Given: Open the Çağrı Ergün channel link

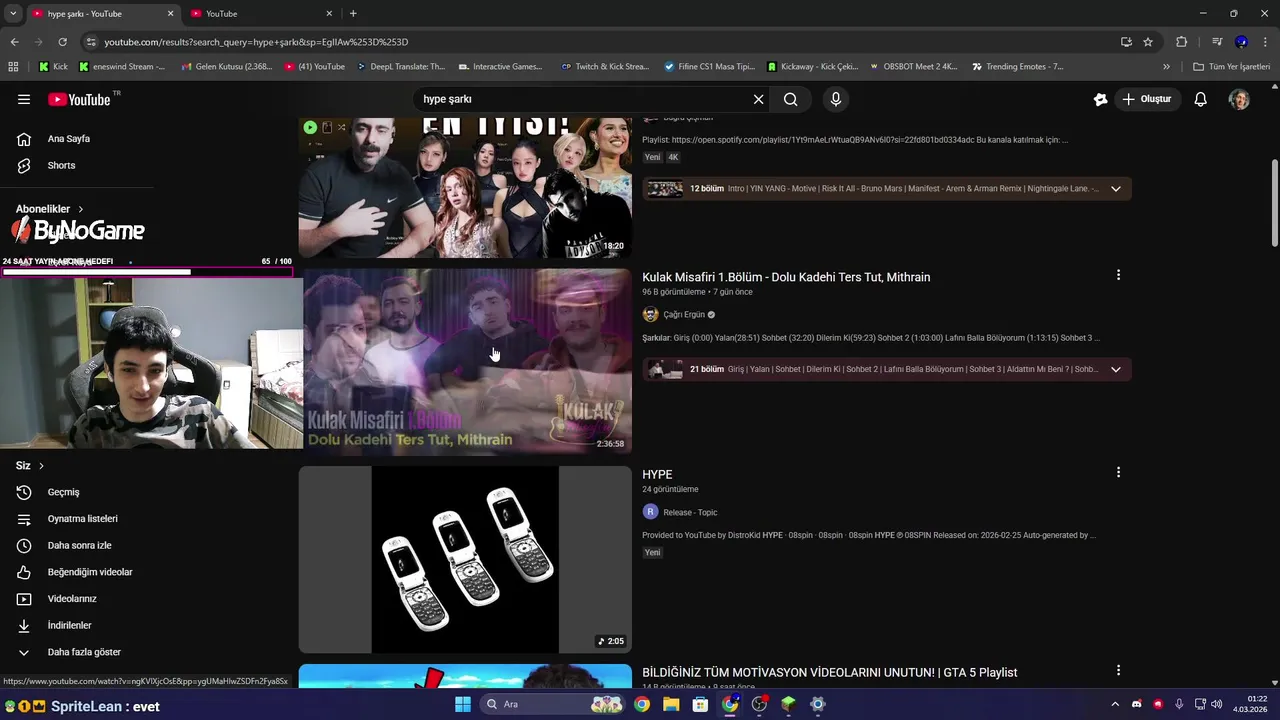Looking at the screenshot, I should tap(683, 315).
